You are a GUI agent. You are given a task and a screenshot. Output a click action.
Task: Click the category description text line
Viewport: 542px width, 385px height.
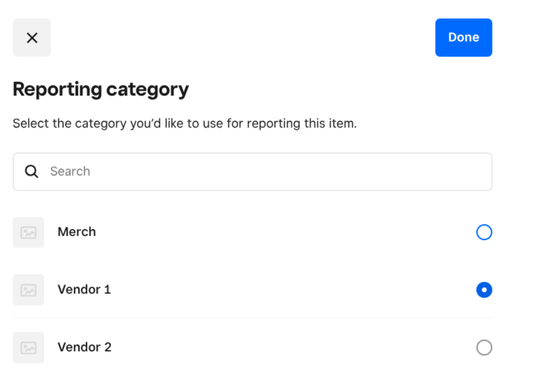coord(185,123)
